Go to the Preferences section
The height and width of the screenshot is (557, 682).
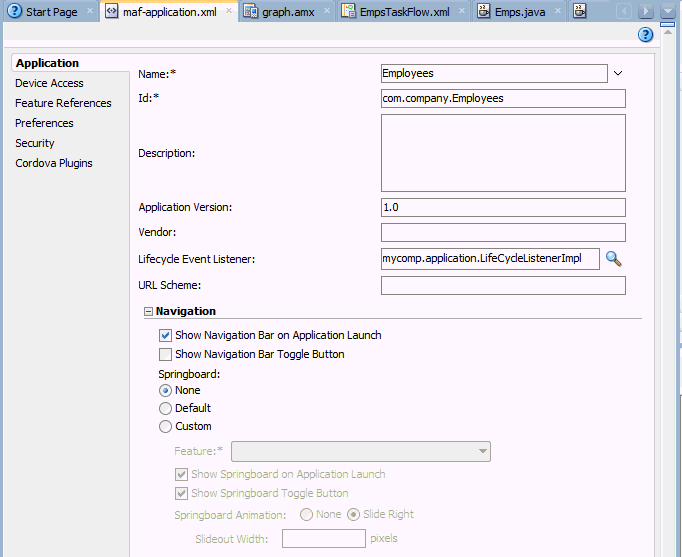pyautogui.click(x=44, y=123)
